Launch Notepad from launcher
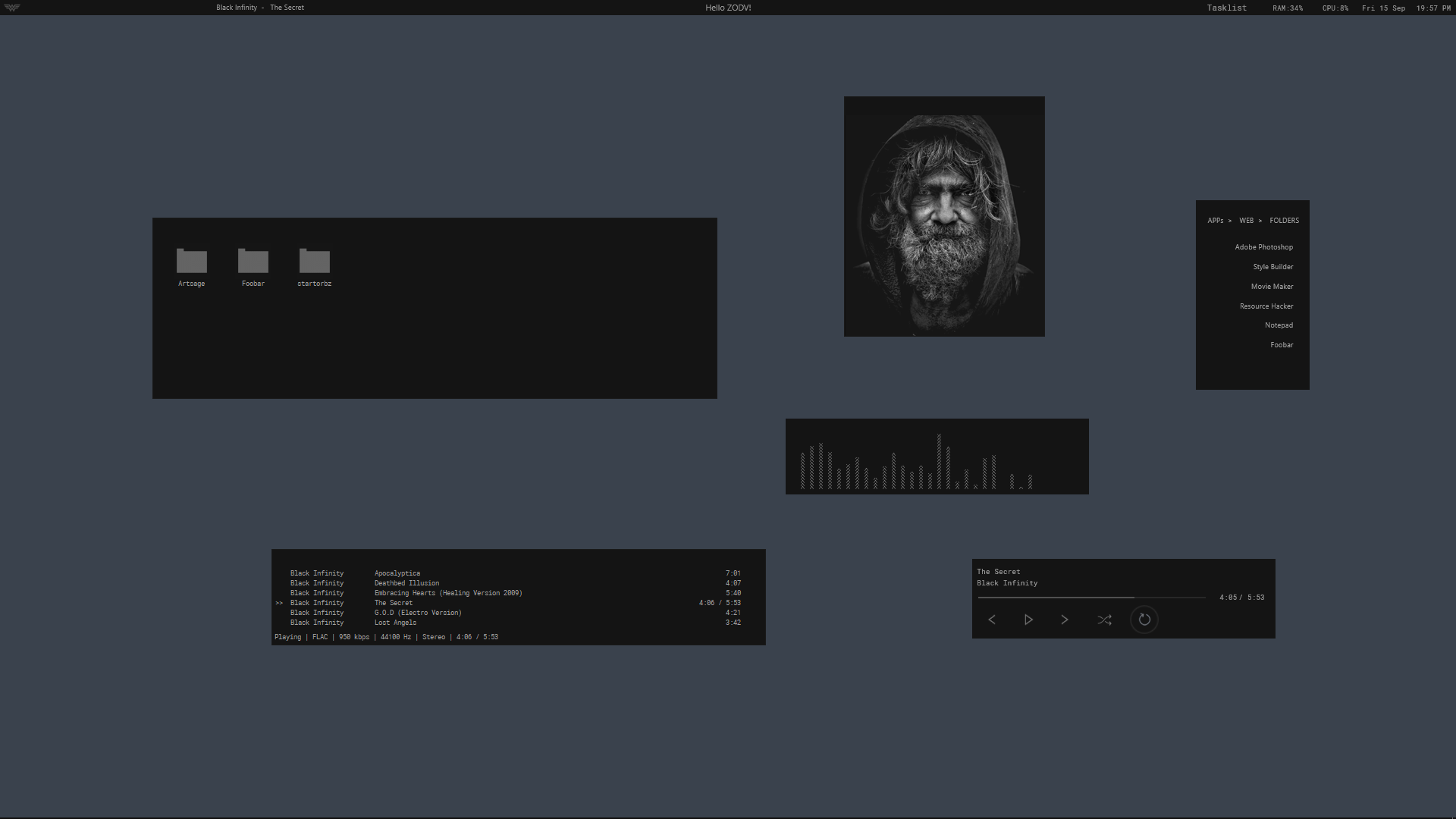The height and width of the screenshot is (819, 1456). click(x=1279, y=325)
